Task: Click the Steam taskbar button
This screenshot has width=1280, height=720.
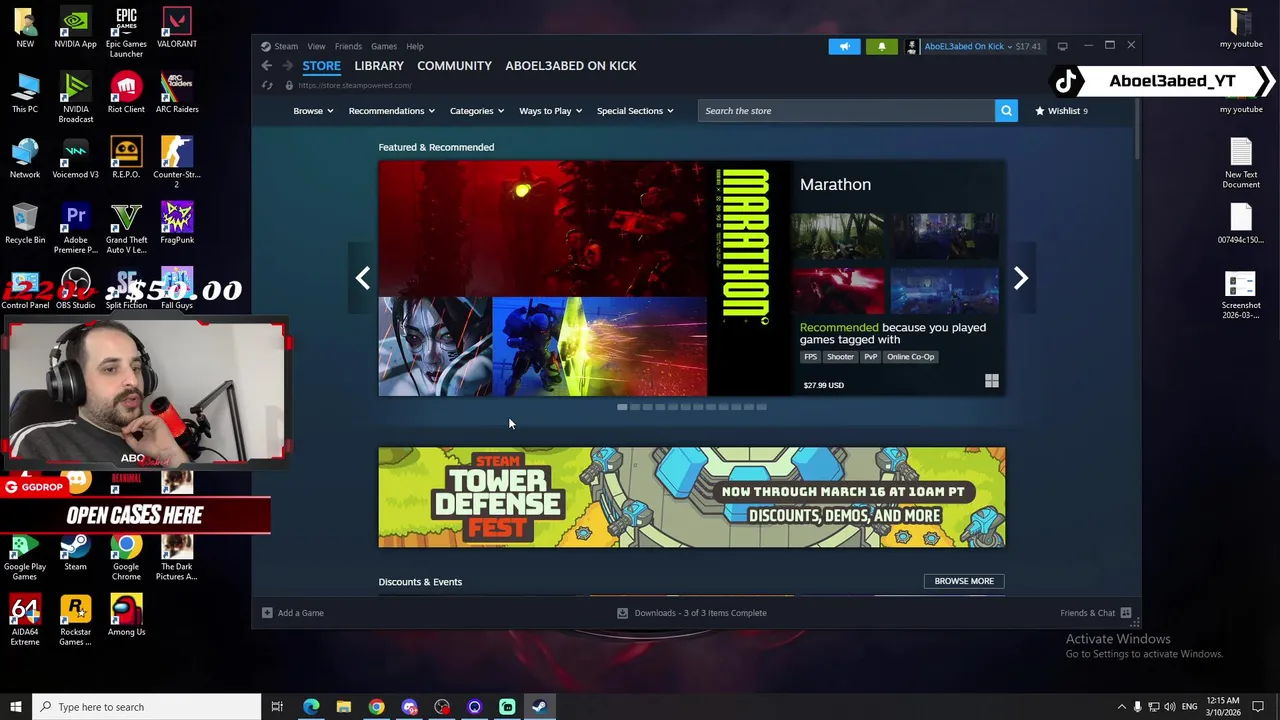Action: click(x=539, y=707)
